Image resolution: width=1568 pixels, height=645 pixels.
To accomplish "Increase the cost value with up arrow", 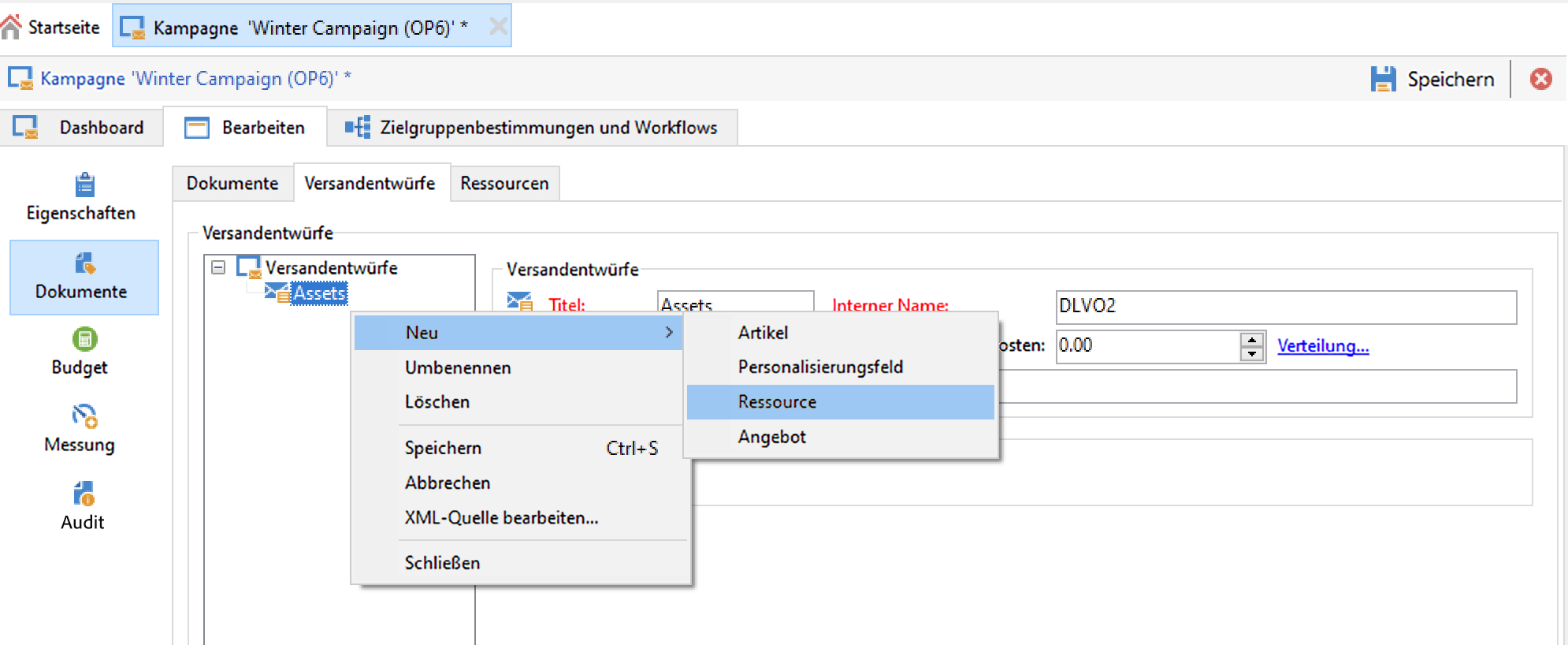I will [x=1252, y=339].
